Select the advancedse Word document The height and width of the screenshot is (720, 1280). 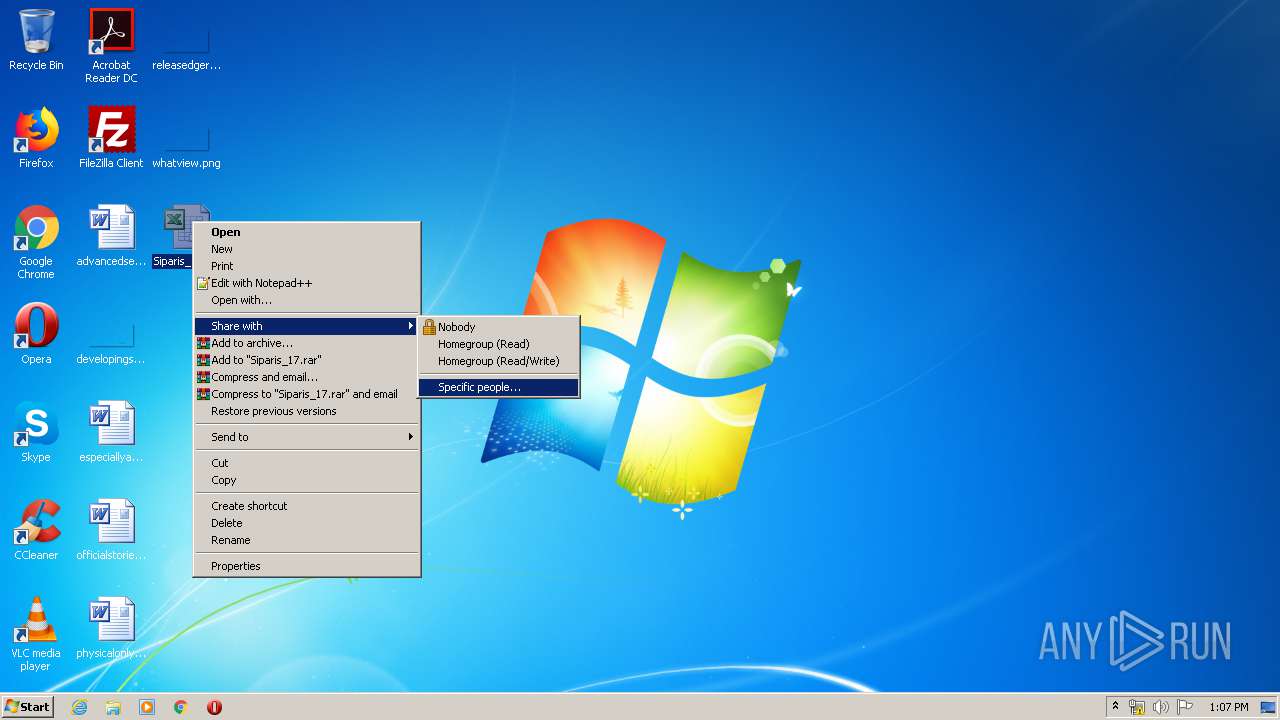tap(111, 236)
